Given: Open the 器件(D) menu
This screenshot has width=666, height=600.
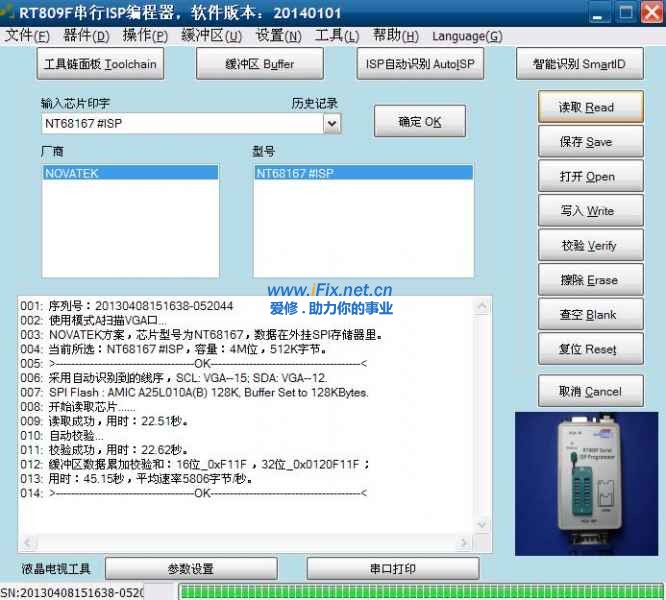Looking at the screenshot, I should click(x=86, y=36).
